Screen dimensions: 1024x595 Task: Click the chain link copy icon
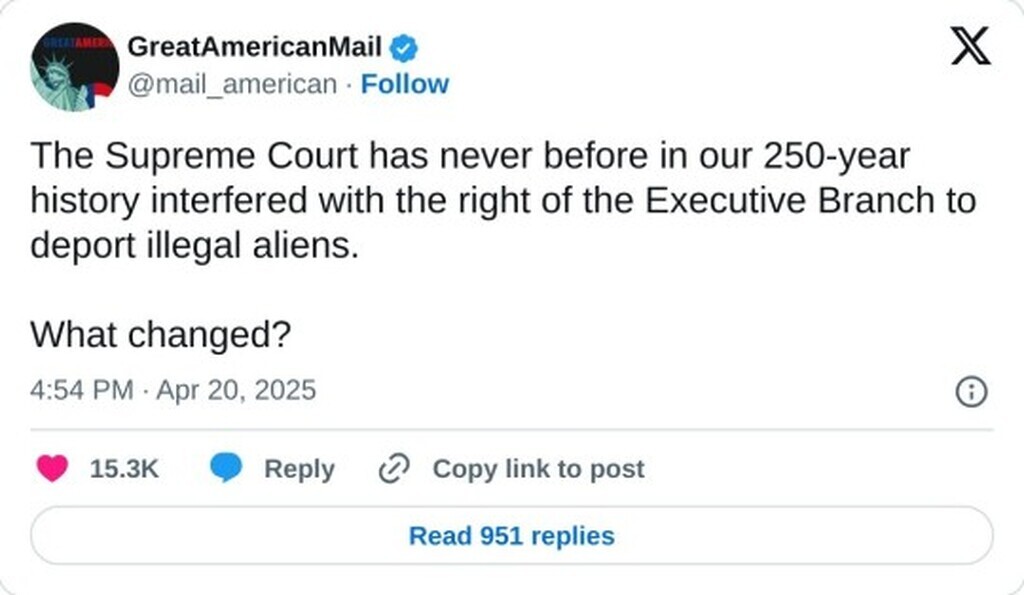coord(395,468)
